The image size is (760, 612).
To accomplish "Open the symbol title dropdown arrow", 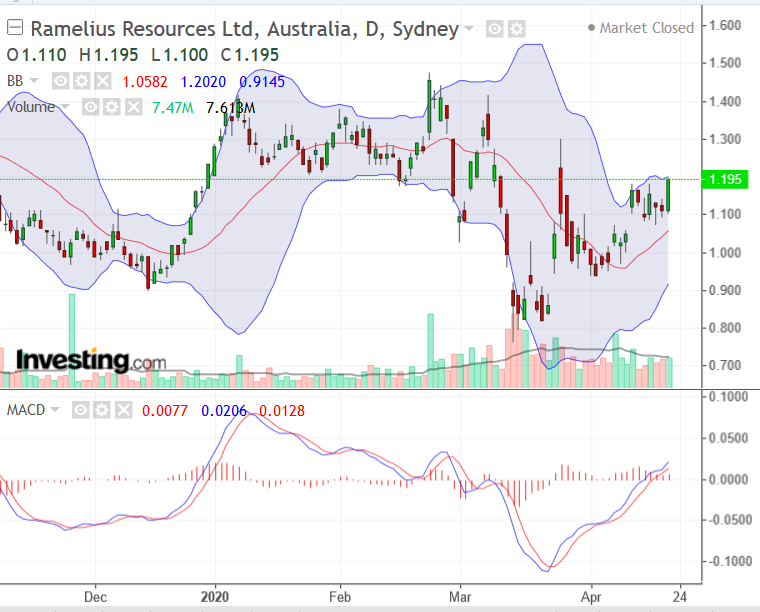I will click(469, 28).
